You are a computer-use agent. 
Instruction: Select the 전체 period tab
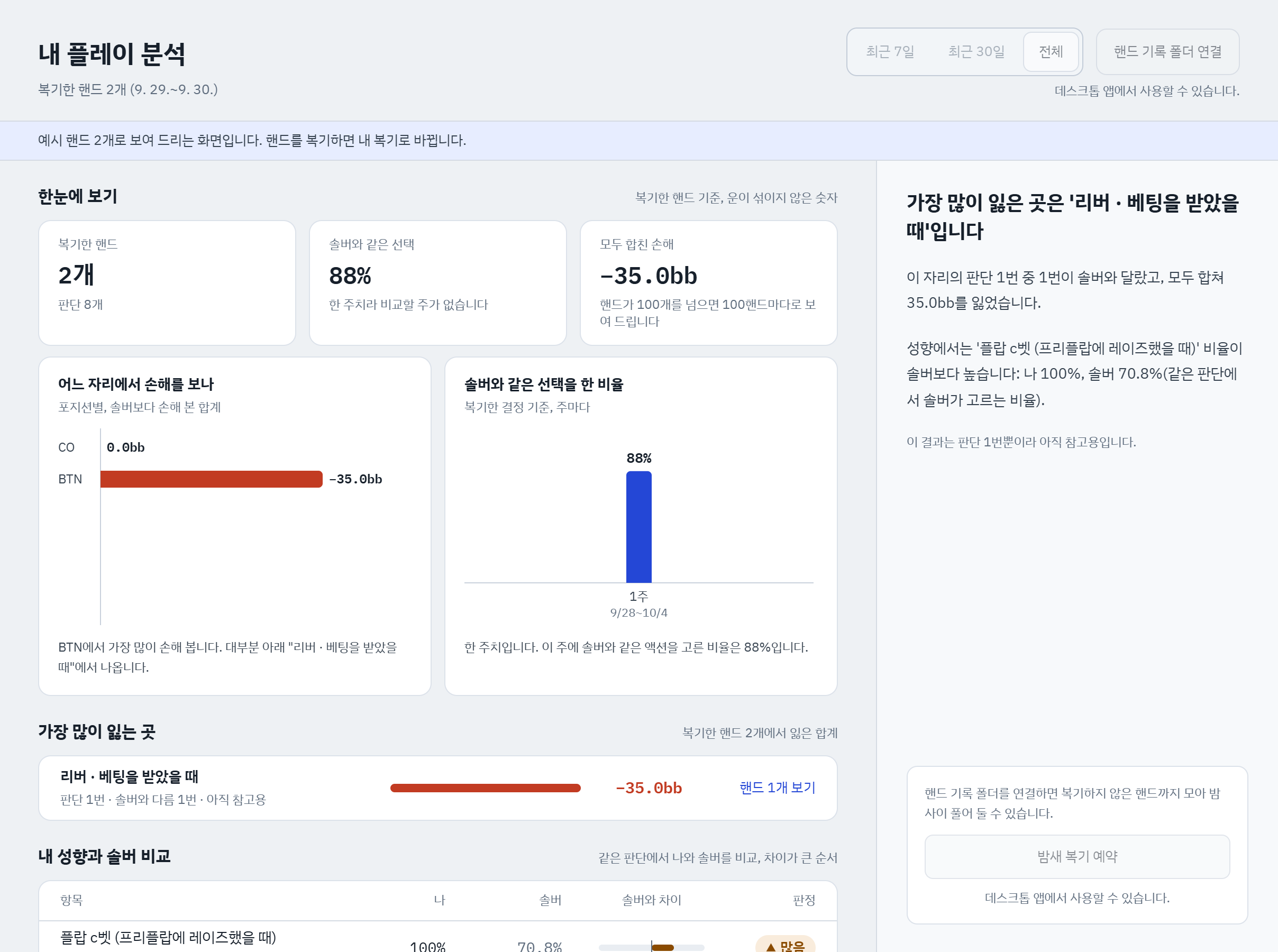(1051, 52)
